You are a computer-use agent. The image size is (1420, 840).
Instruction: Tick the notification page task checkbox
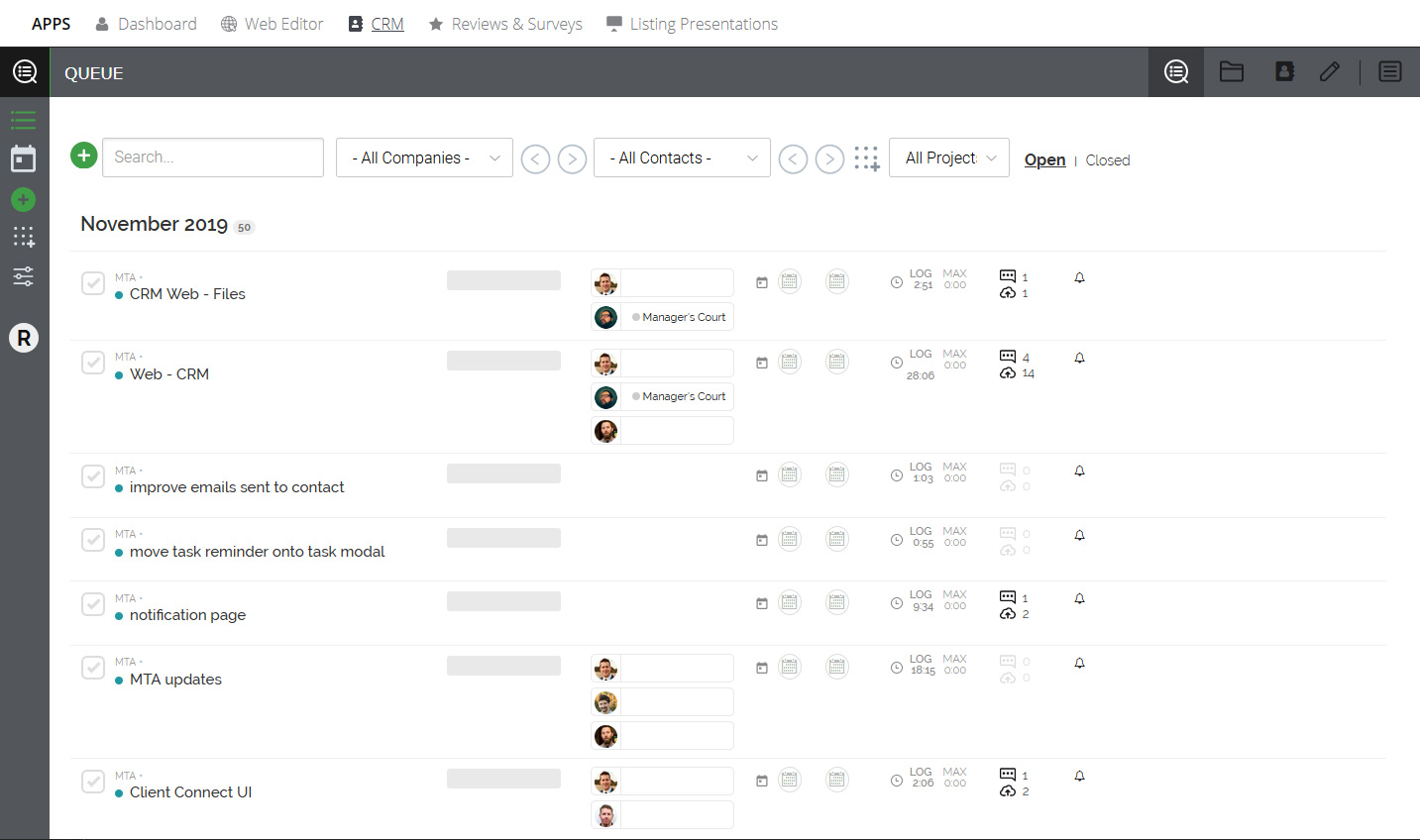(93, 604)
